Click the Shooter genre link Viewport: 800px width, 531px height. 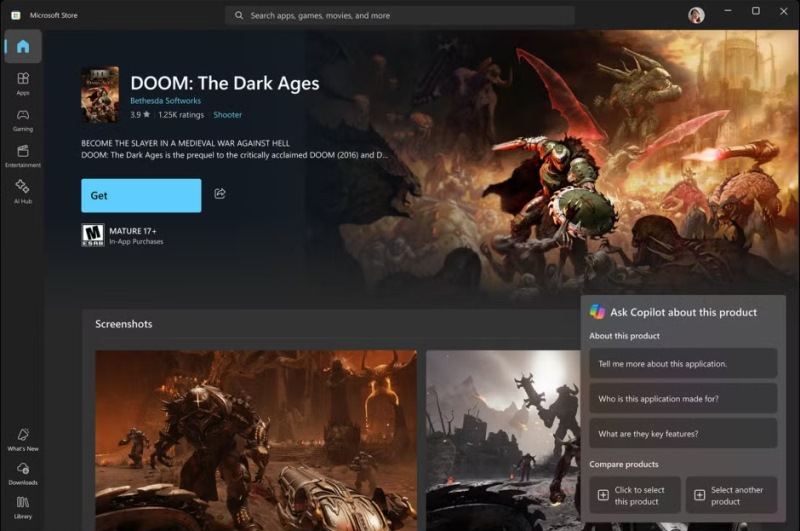(227, 116)
